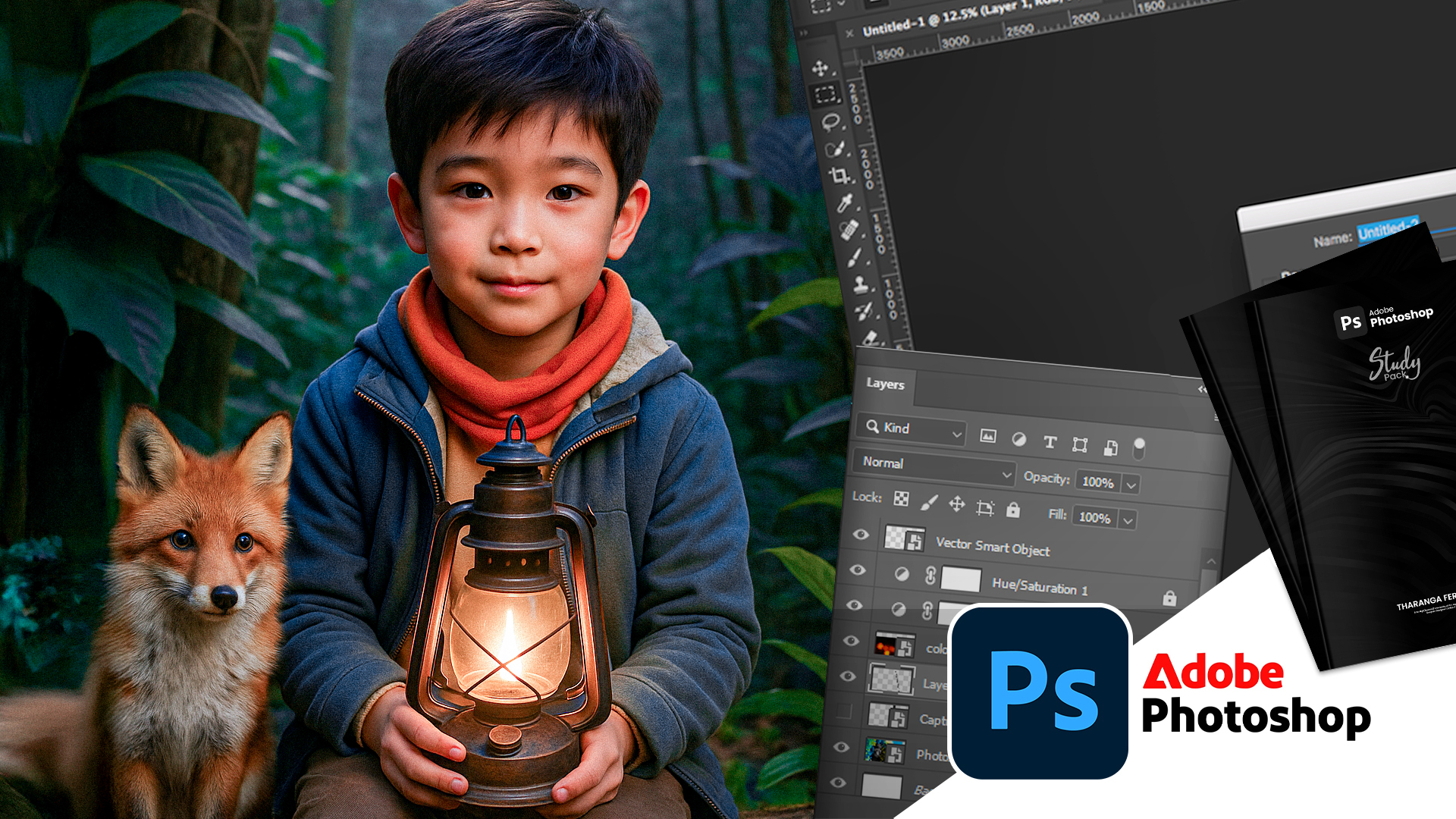Toggle the layer filtering on/off switch
Image resolution: width=1456 pixels, height=819 pixels.
(x=1139, y=448)
